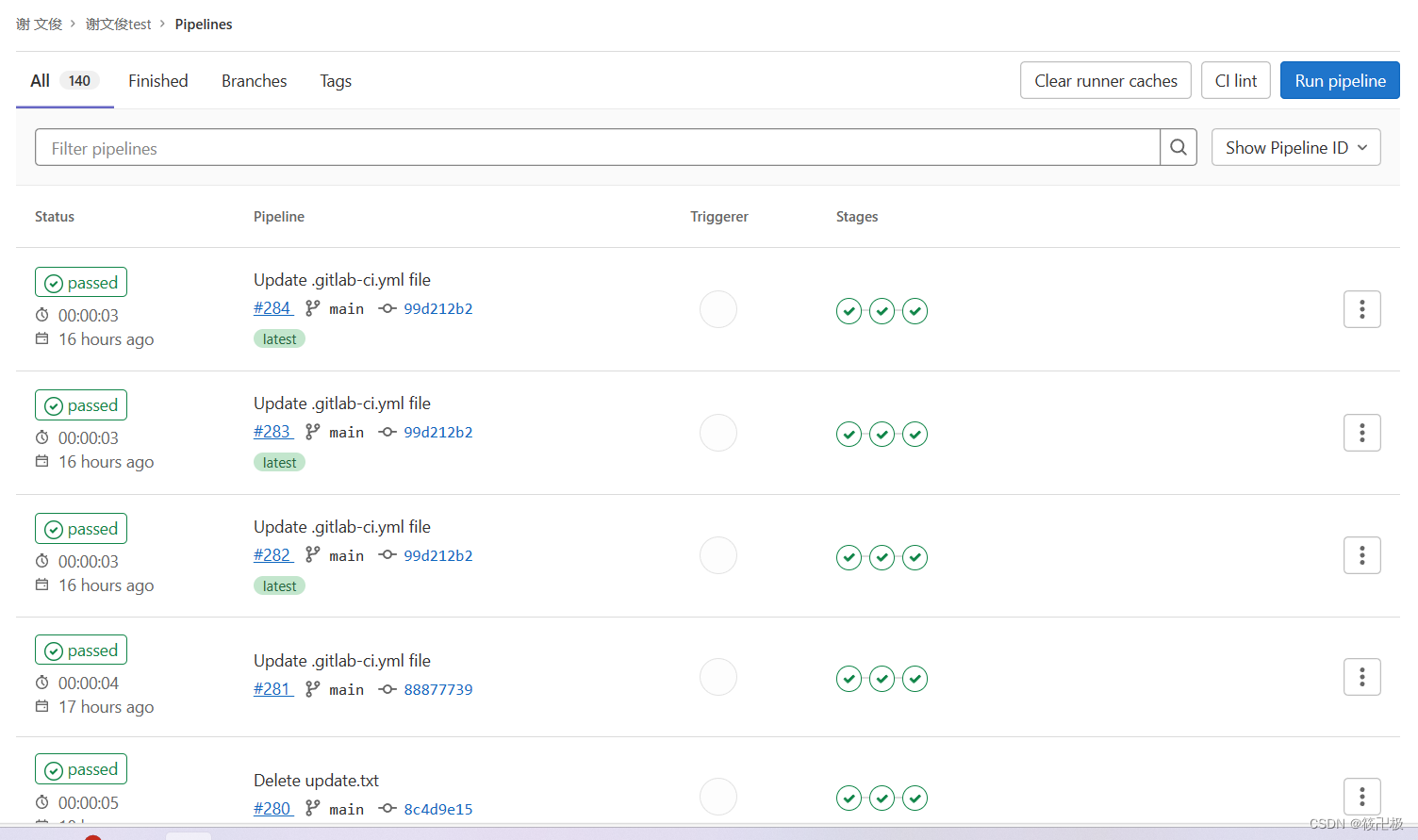
Task: Click the last stage status icon on pipeline #280
Action: pos(915,798)
